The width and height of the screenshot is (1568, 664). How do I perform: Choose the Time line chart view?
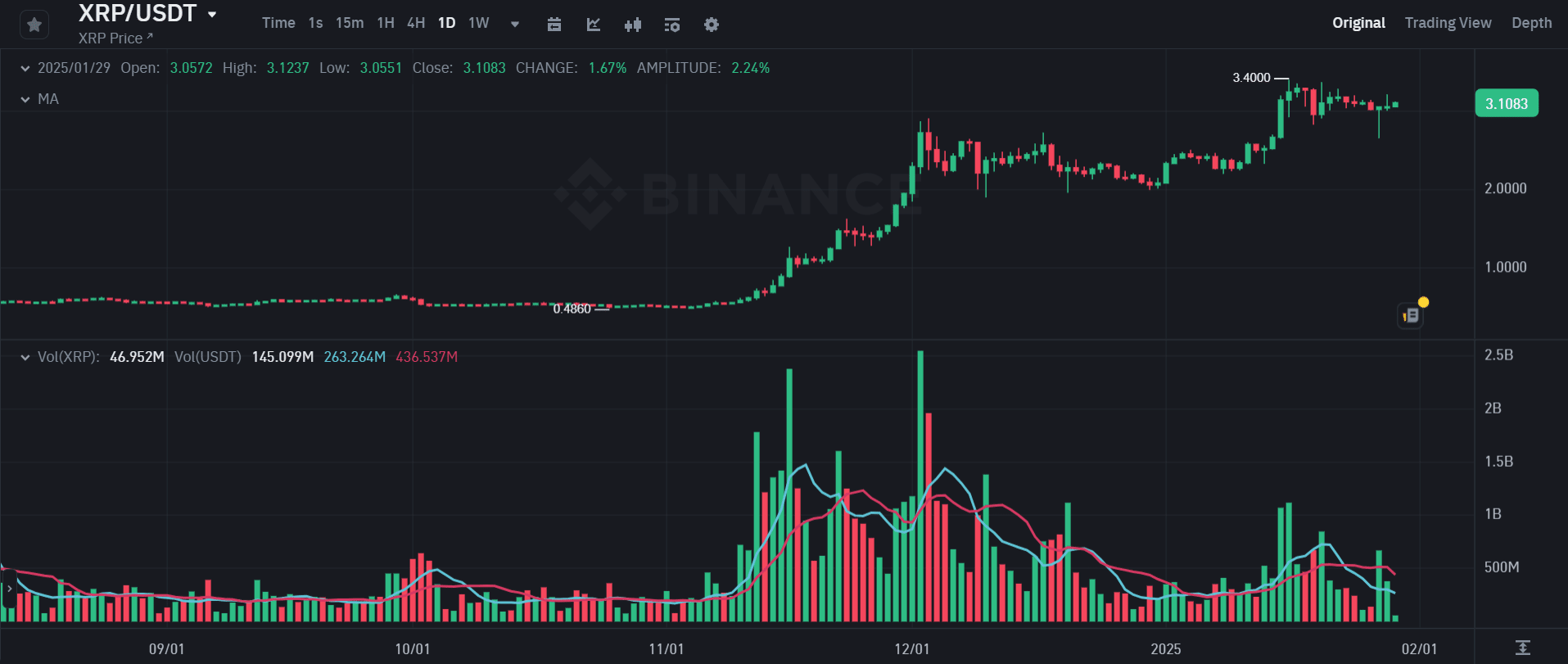click(x=278, y=23)
